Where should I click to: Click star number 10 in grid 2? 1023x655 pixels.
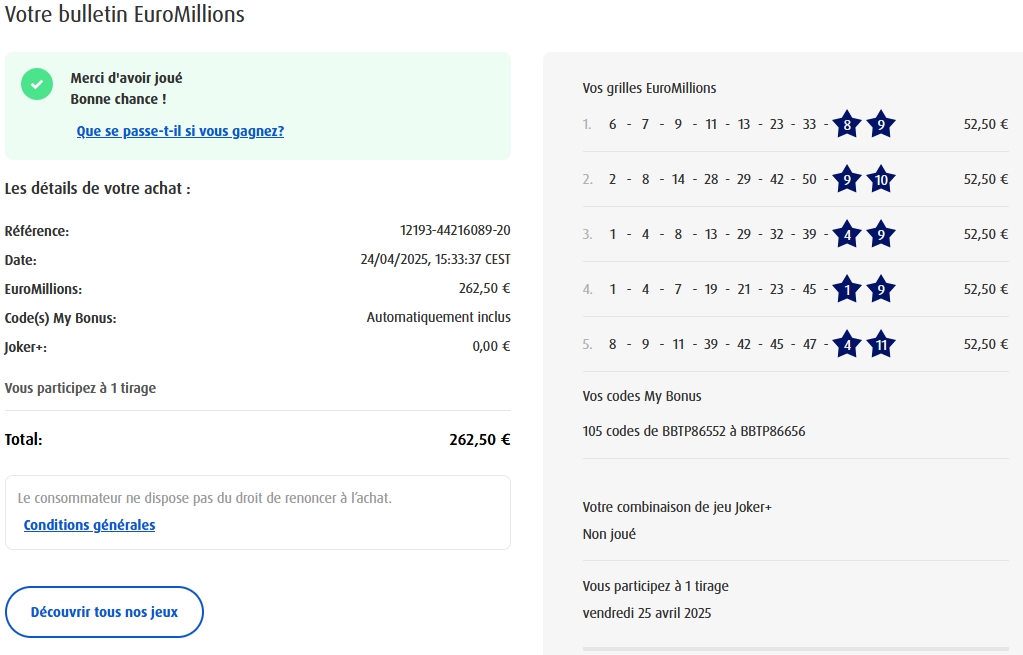tap(880, 180)
